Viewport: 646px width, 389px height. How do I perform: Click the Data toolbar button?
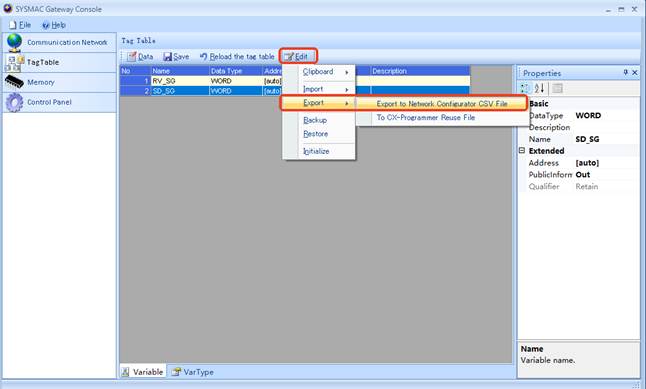140,56
